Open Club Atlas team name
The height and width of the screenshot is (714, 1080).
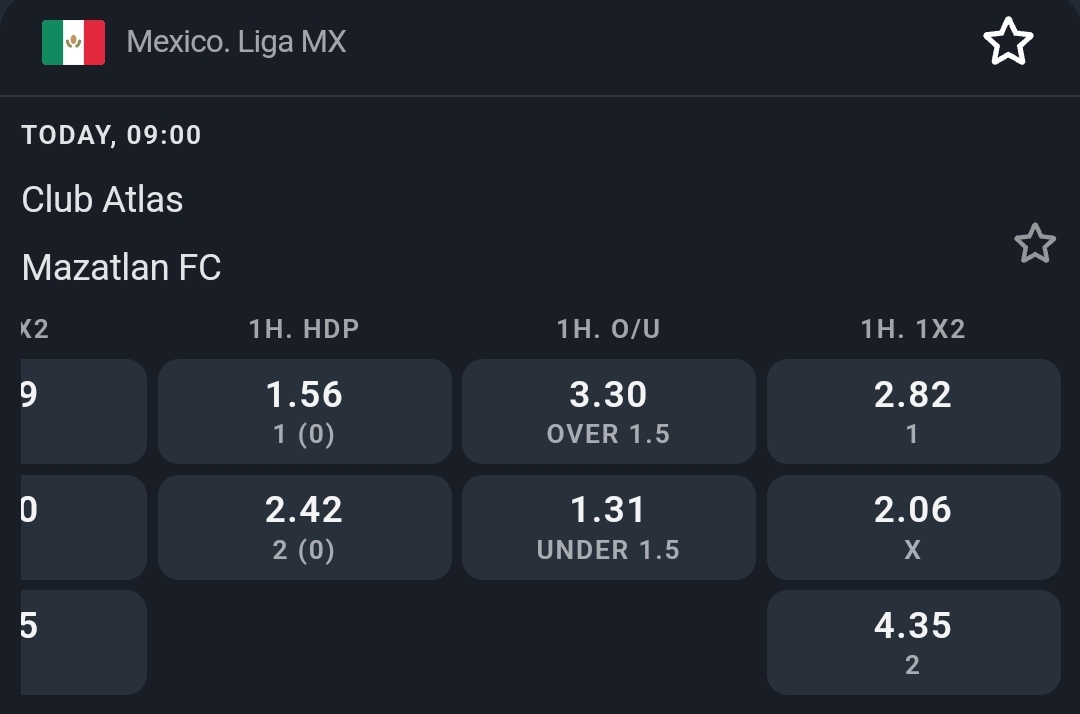[x=102, y=200]
